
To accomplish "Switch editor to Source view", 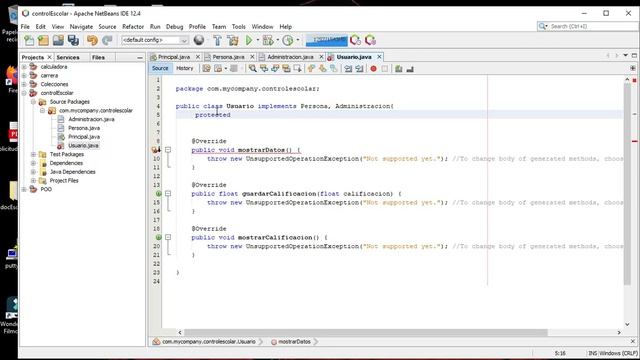I will click(x=160, y=68).
